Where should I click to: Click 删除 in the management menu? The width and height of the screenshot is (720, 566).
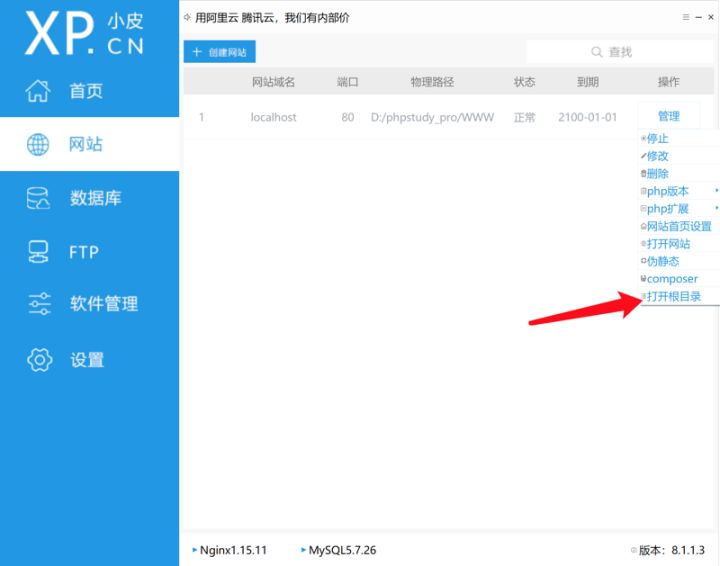click(658, 174)
